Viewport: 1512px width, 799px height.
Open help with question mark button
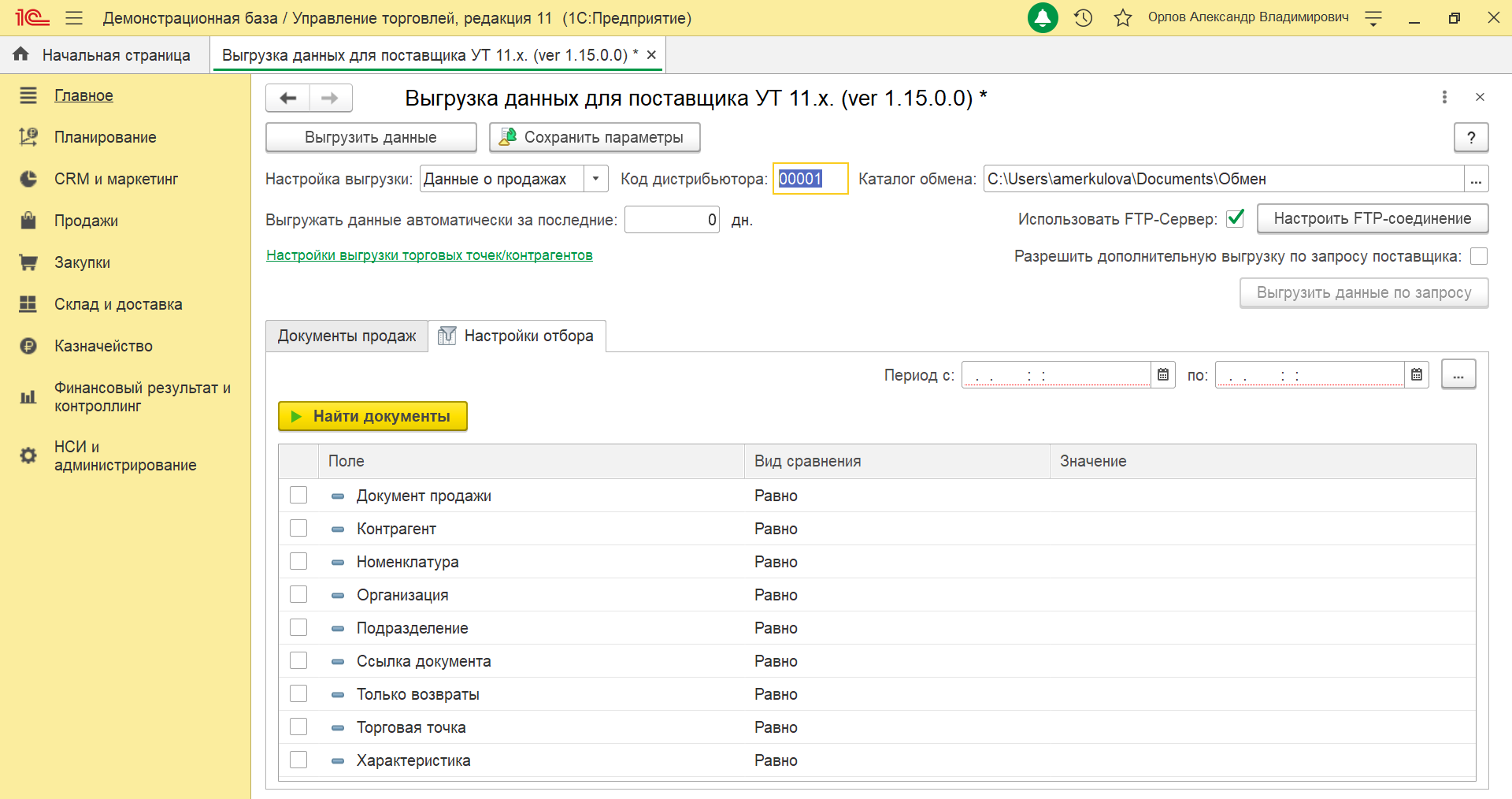(x=1471, y=137)
